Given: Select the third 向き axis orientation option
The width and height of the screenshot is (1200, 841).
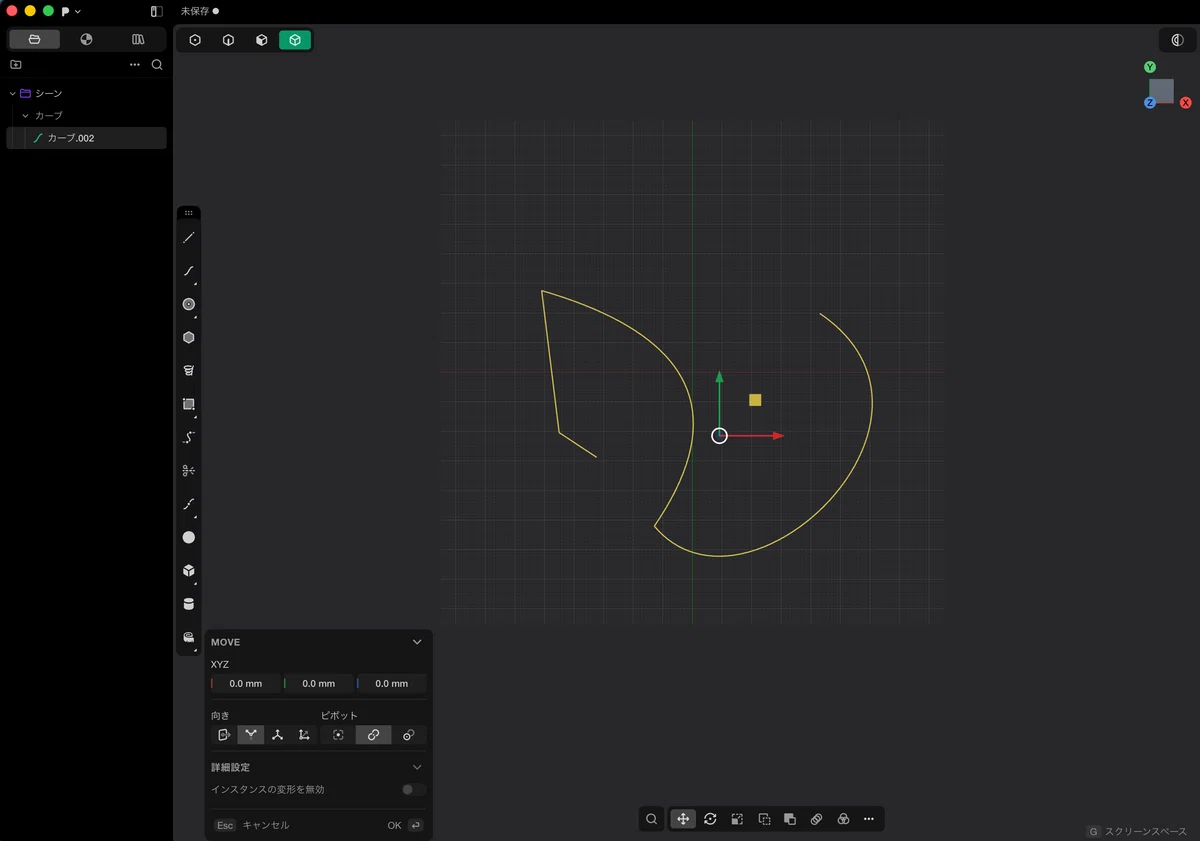Looking at the screenshot, I should click(277, 735).
